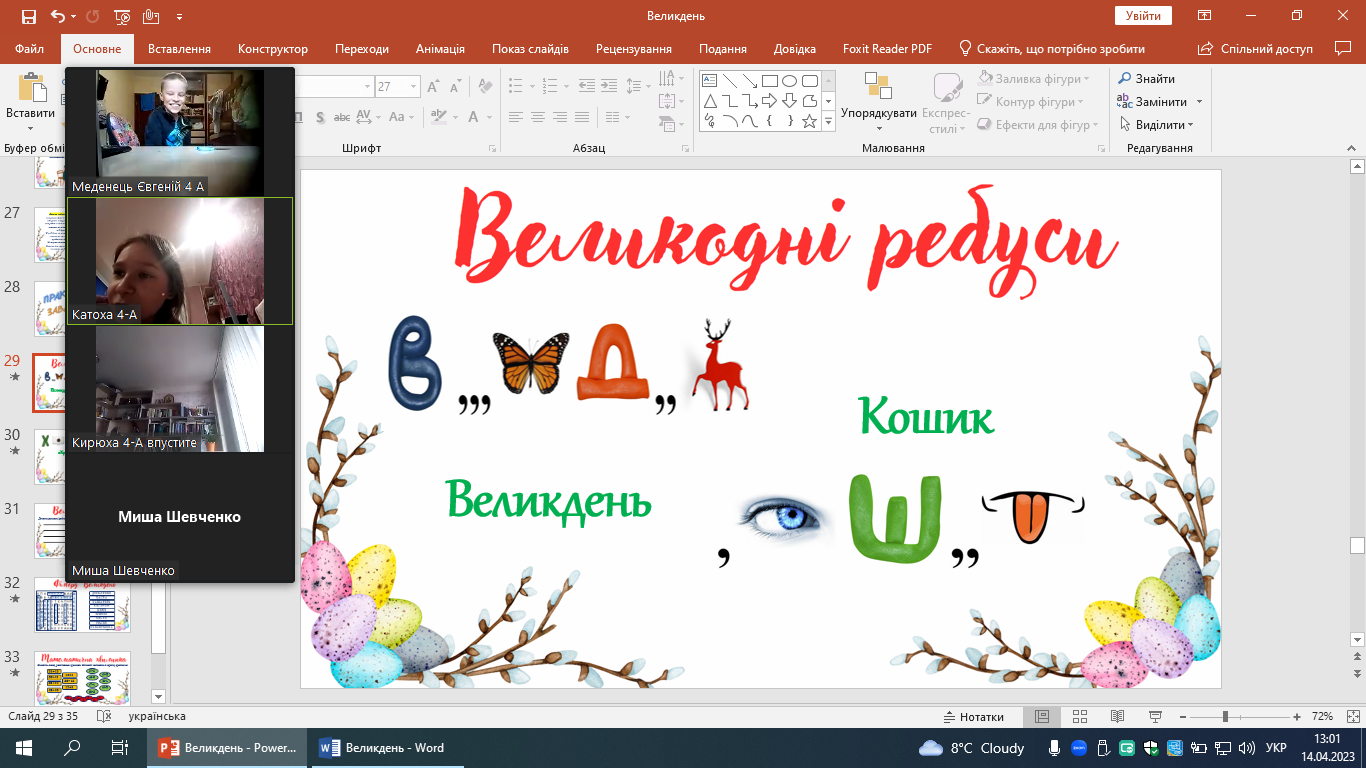The width and height of the screenshot is (1366, 768).
Task: Switch to slide sorter view icon
Action: (1080, 717)
